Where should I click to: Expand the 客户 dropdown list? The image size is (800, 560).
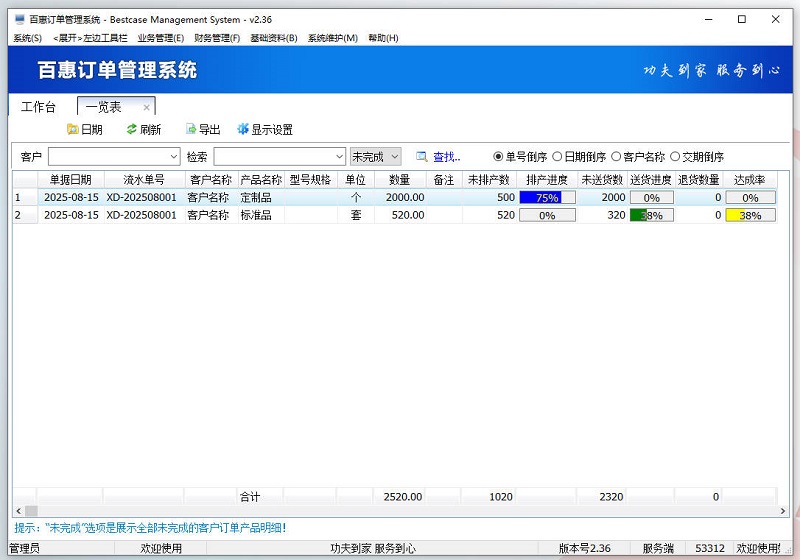pyautogui.click(x=173, y=157)
